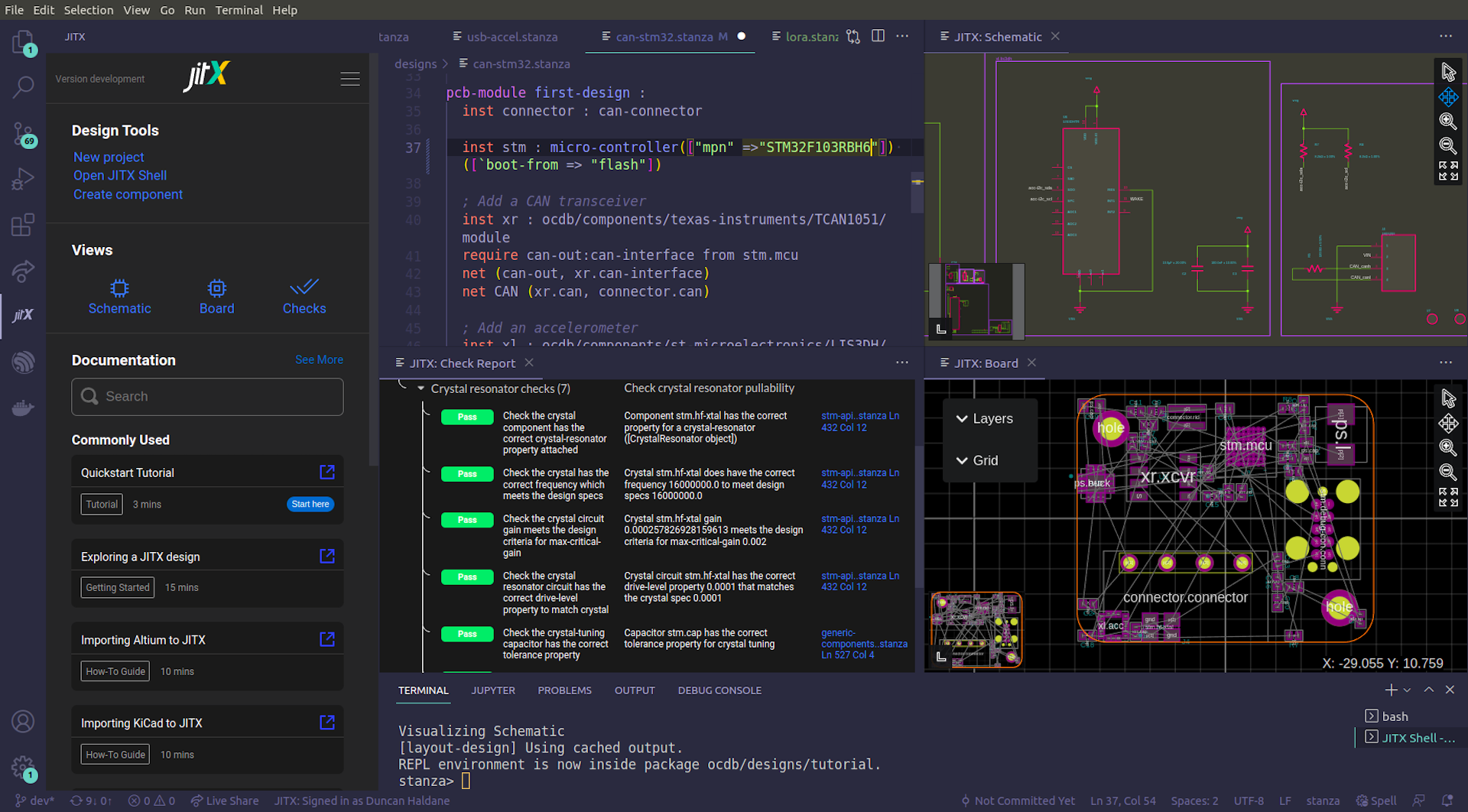Open the Selection menu
The image size is (1468, 812).
(88, 10)
